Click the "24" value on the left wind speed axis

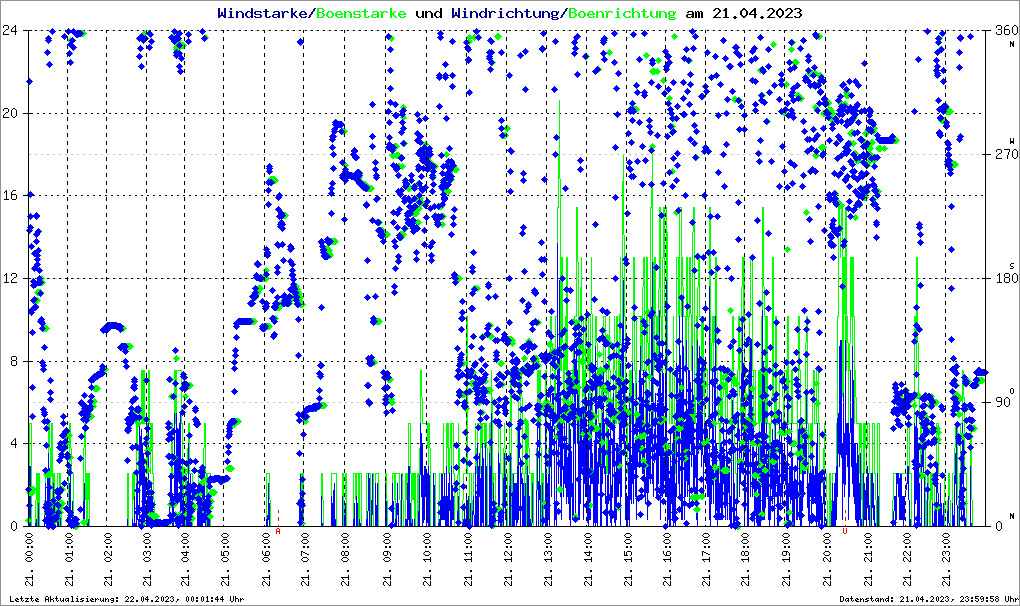(12, 30)
